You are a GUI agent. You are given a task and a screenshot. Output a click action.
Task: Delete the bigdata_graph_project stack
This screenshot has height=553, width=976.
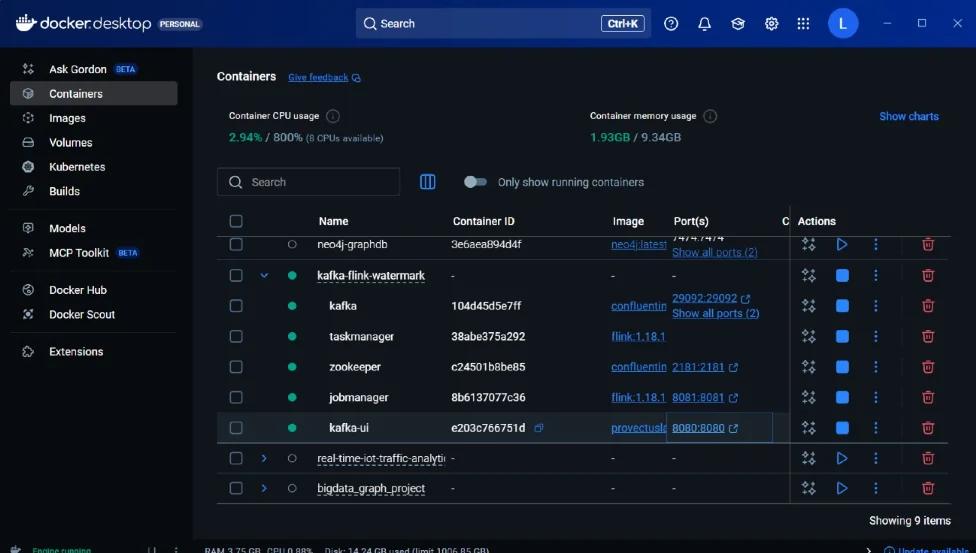click(927, 488)
